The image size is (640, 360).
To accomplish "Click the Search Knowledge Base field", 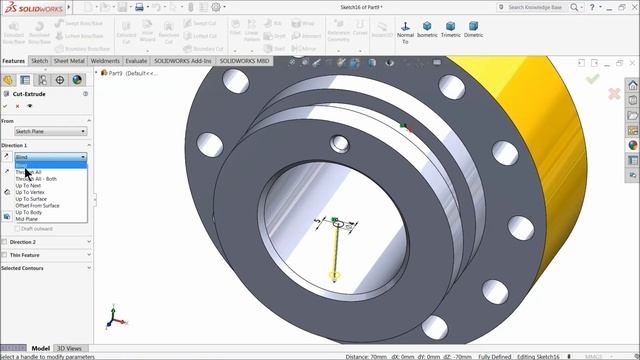I will click(535, 7).
